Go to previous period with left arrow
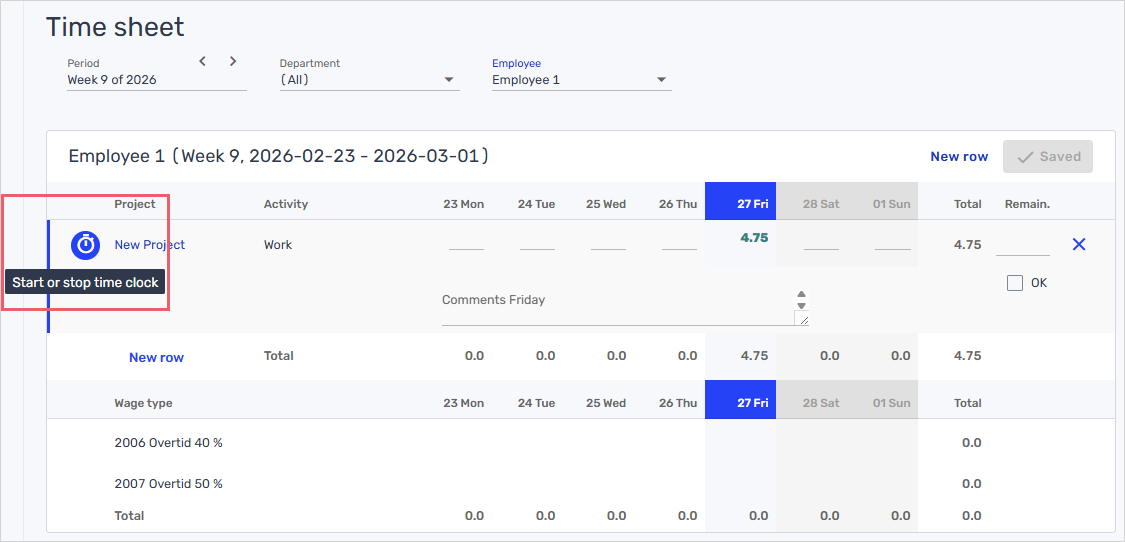 (203, 61)
